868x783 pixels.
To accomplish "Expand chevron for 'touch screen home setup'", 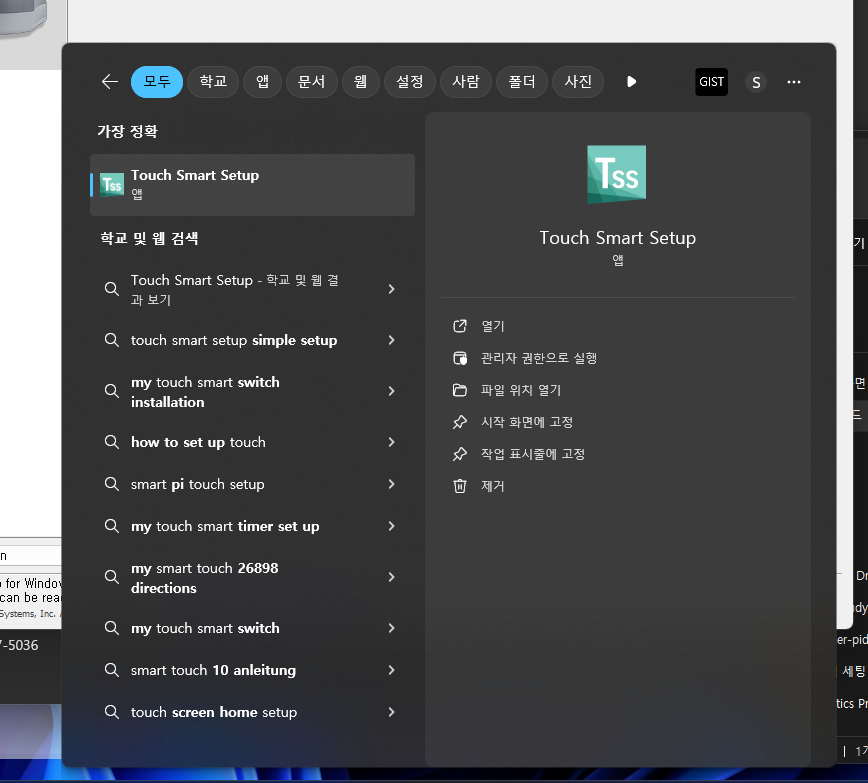I will tap(391, 712).
